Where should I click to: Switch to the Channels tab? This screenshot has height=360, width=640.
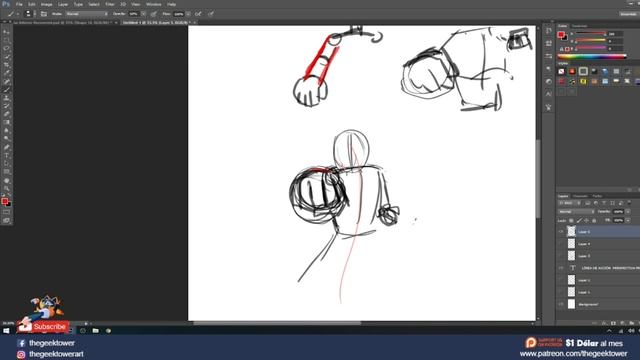tap(580, 196)
